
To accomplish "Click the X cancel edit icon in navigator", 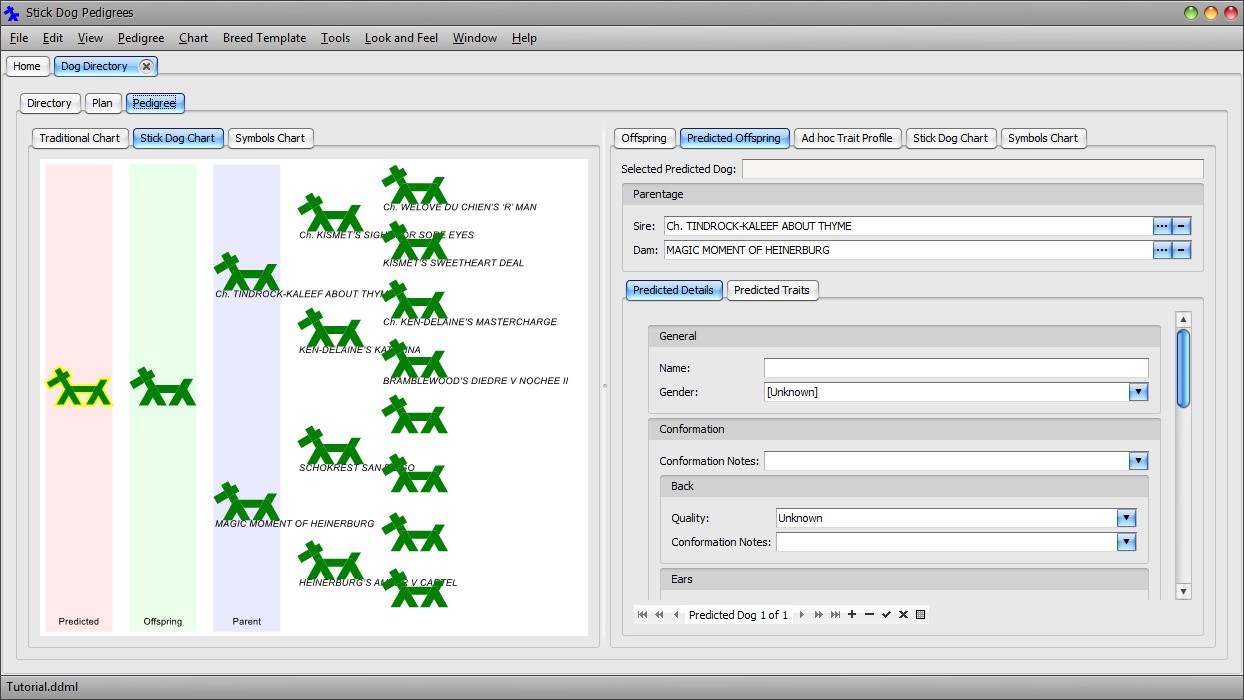I will pos(903,615).
